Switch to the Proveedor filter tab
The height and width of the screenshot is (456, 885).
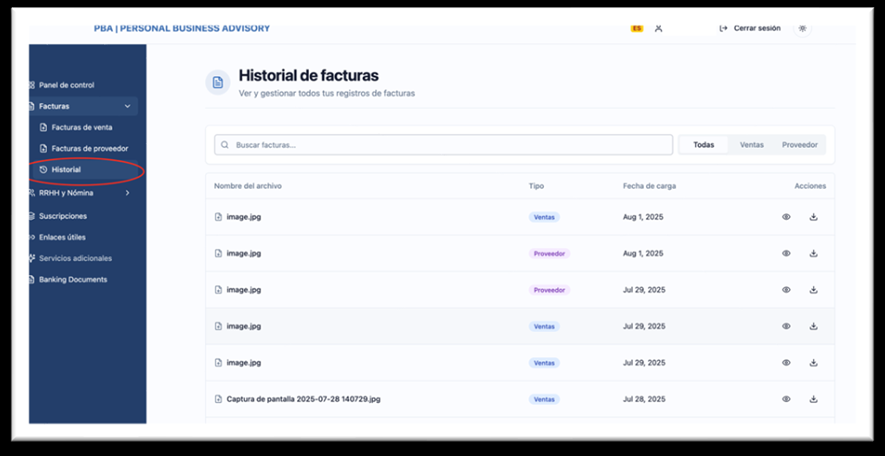click(x=799, y=145)
